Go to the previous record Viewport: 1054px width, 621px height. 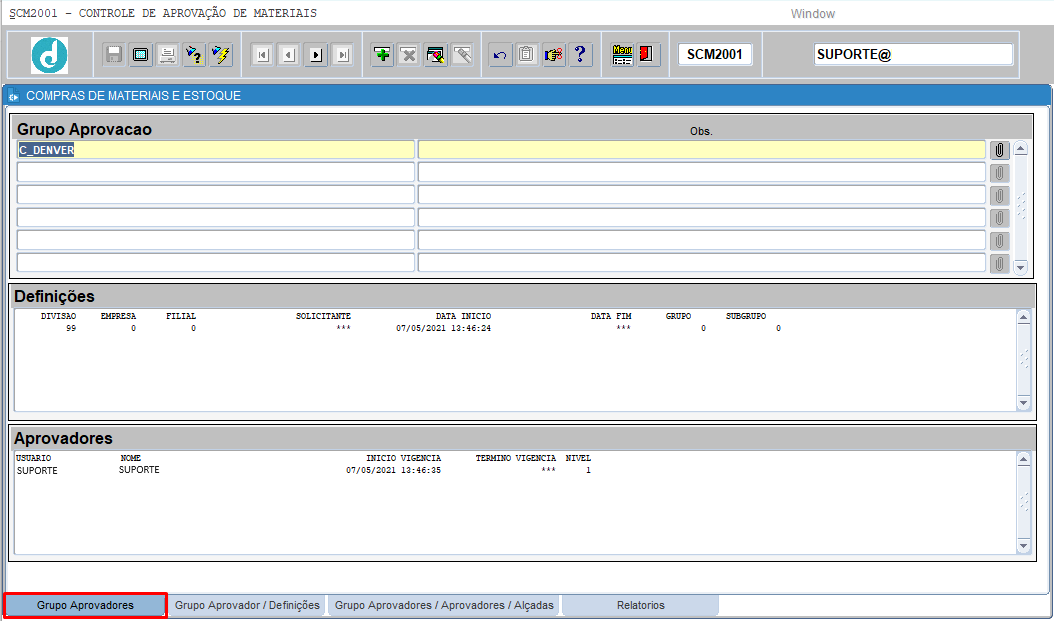click(290, 54)
